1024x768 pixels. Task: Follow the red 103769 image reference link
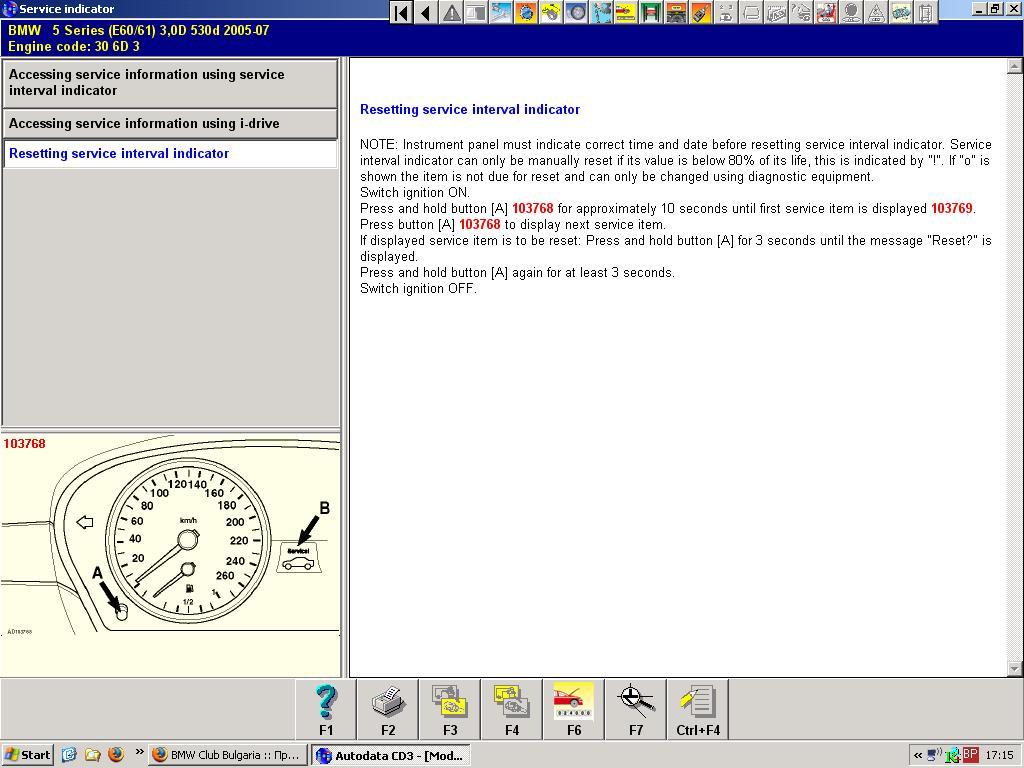[952, 208]
